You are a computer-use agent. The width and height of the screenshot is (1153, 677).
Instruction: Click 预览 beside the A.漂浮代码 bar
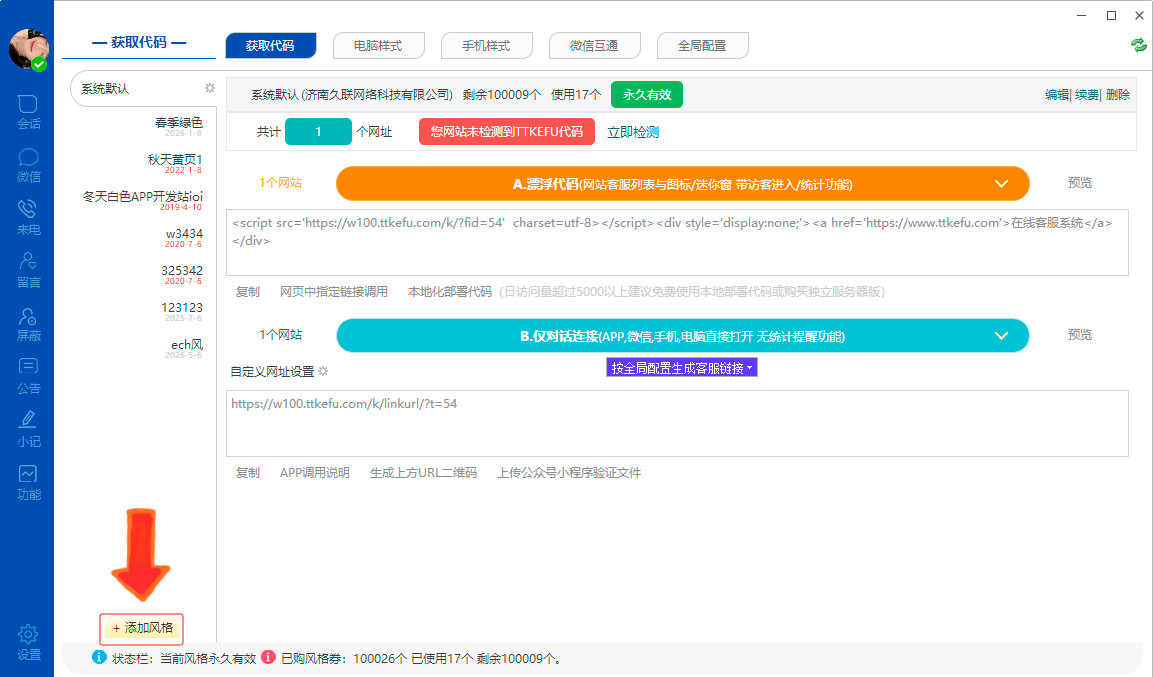click(1079, 183)
